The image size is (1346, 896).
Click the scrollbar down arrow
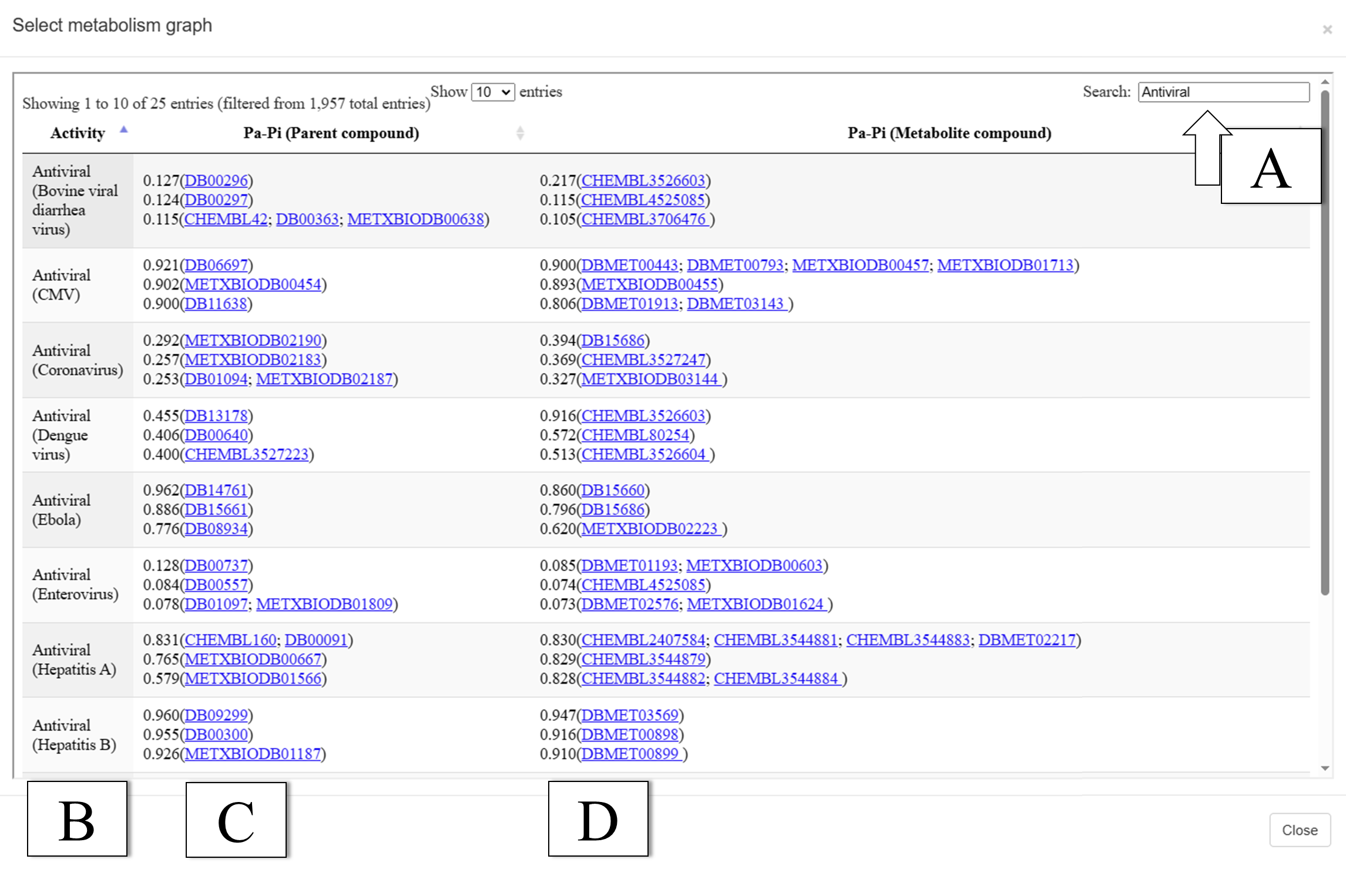click(1325, 768)
